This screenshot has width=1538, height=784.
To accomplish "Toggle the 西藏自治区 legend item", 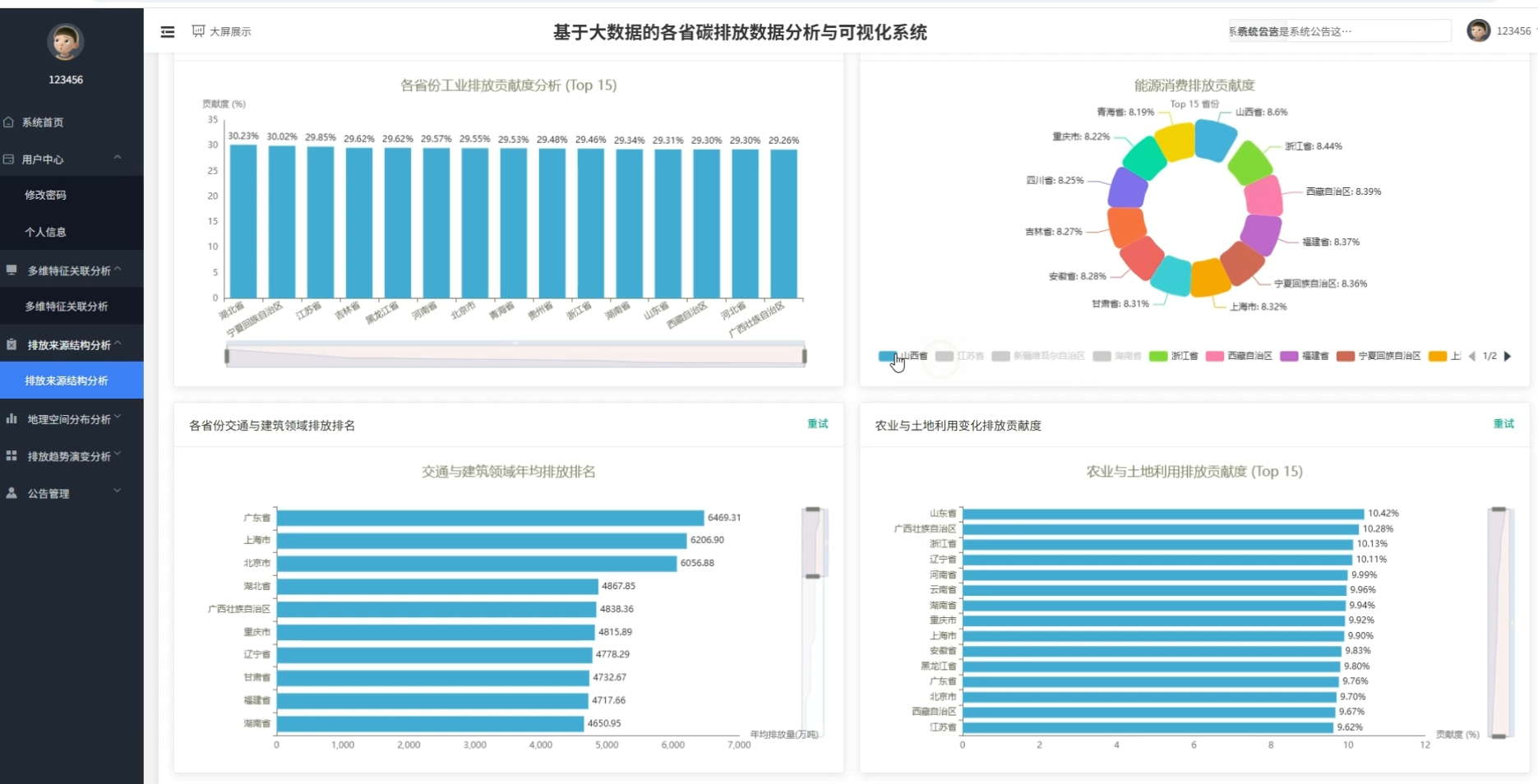I will pos(1239,356).
